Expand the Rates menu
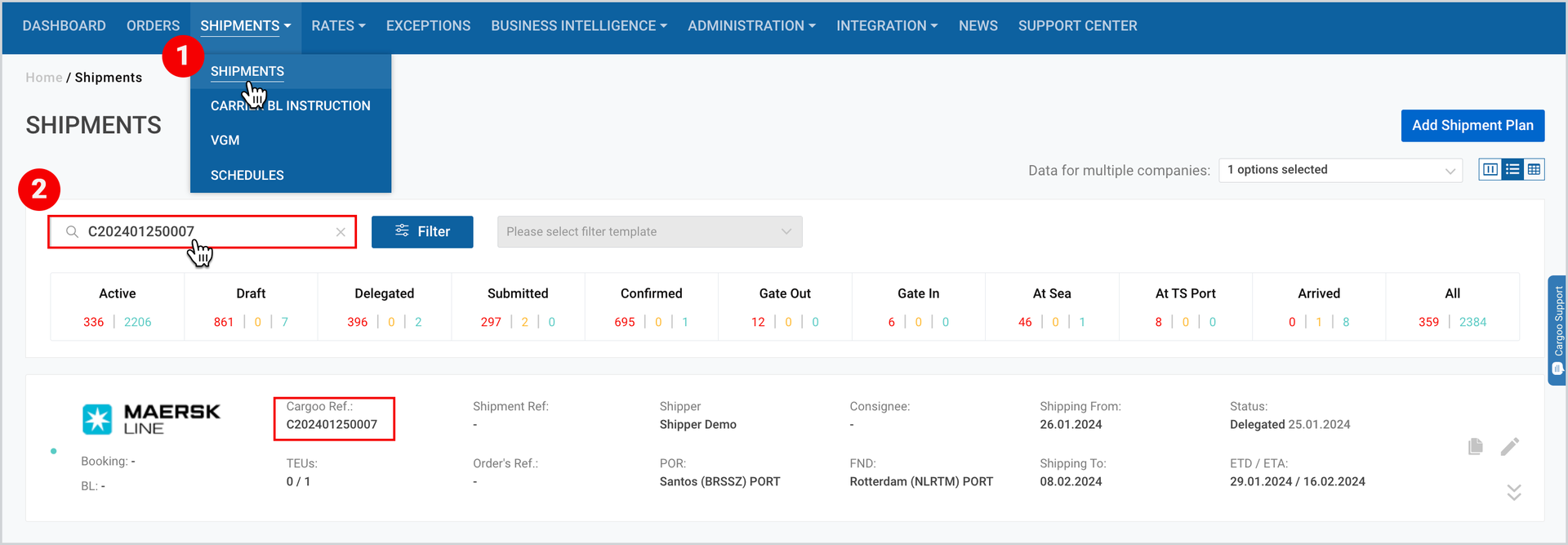The width and height of the screenshot is (1568, 545). pyautogui.click(x=338, y=26)
